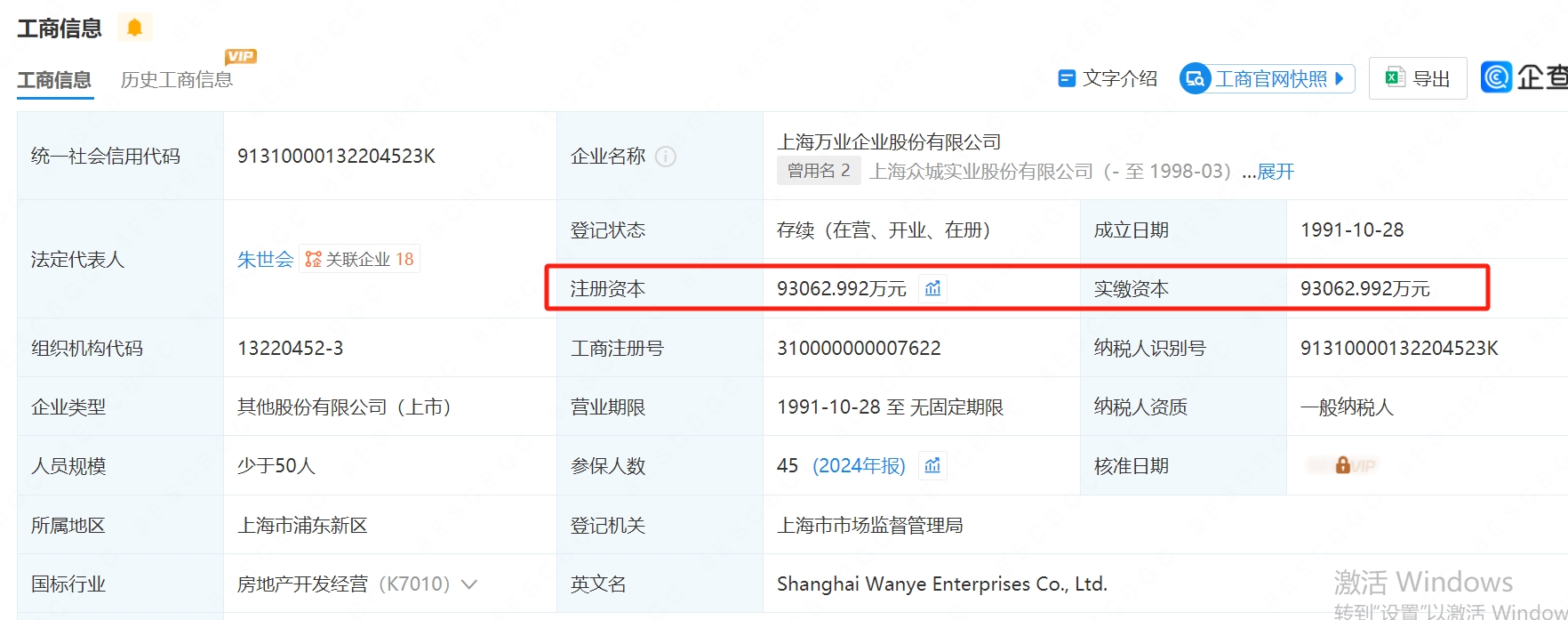Expand former names via 展开 link
The height and width of the screenshot is (620, 1568).
click(1276, 172)
